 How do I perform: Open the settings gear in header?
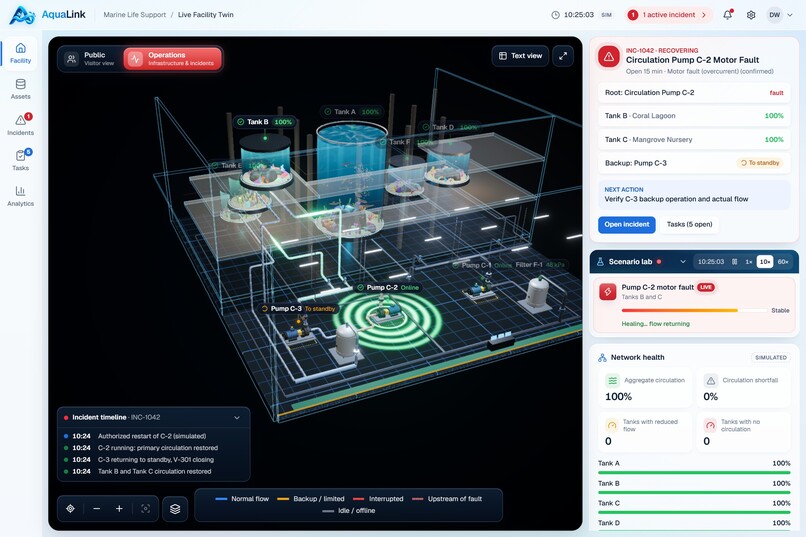[x=751, y=15]
